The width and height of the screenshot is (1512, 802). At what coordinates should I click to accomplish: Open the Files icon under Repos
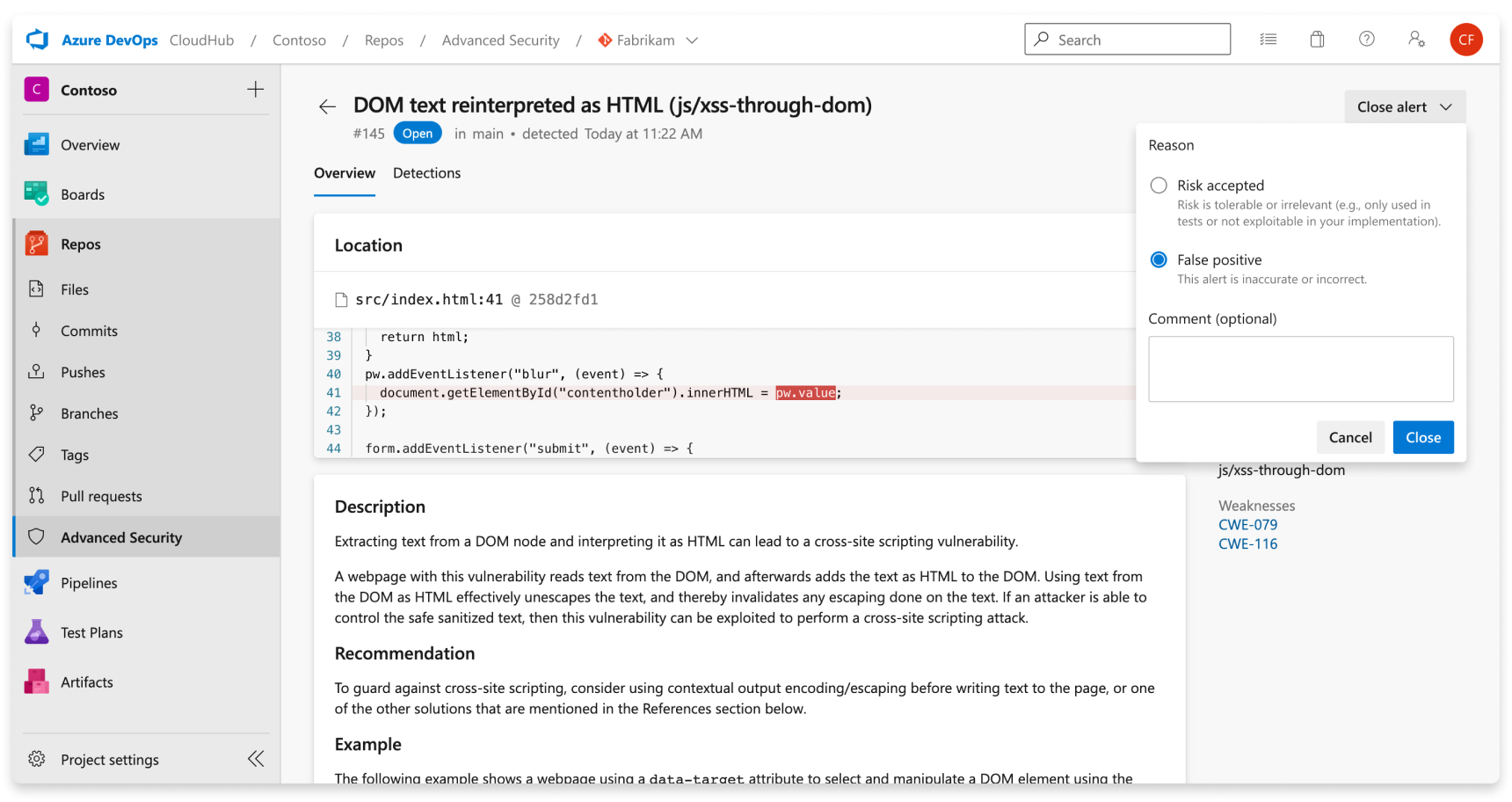point(37,289)
